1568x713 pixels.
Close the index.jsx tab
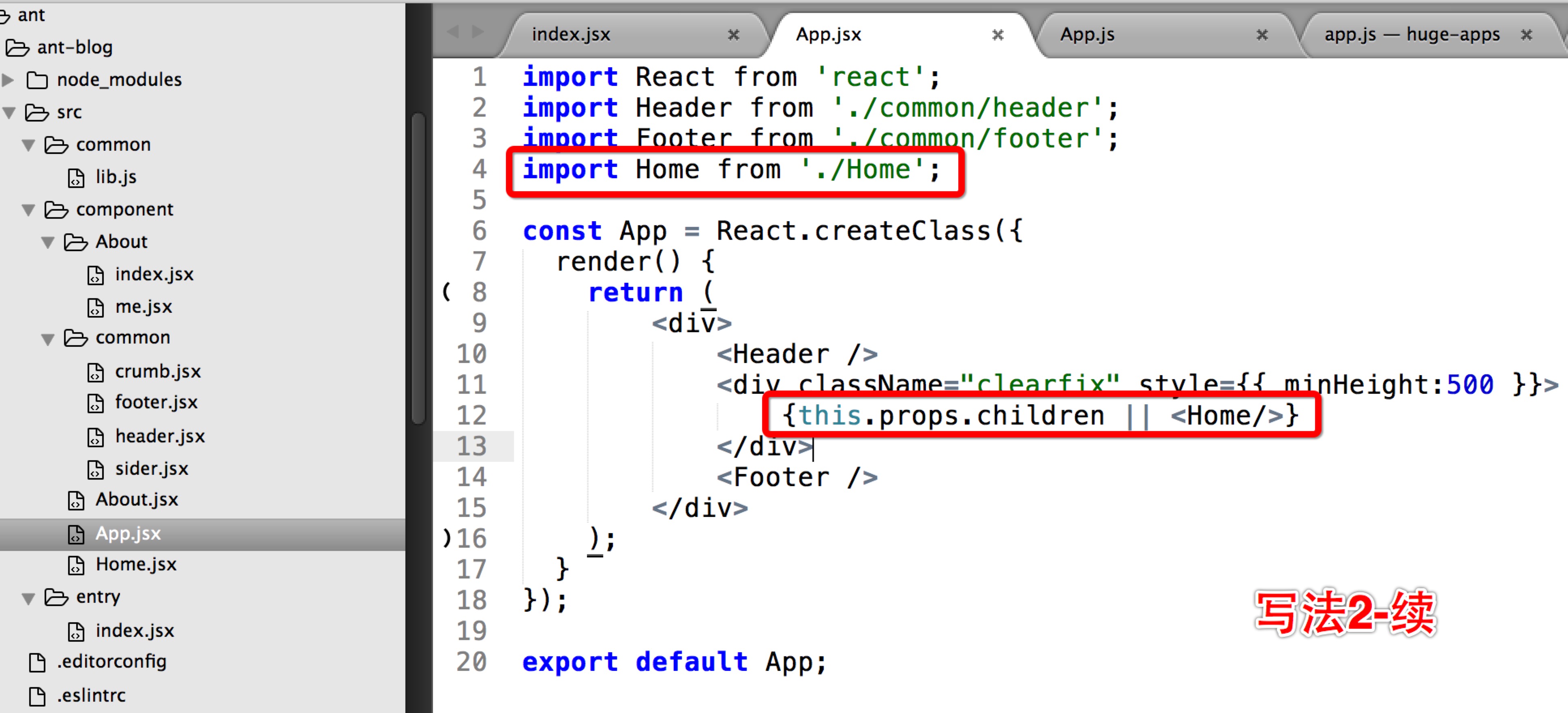tap(733, 35)
